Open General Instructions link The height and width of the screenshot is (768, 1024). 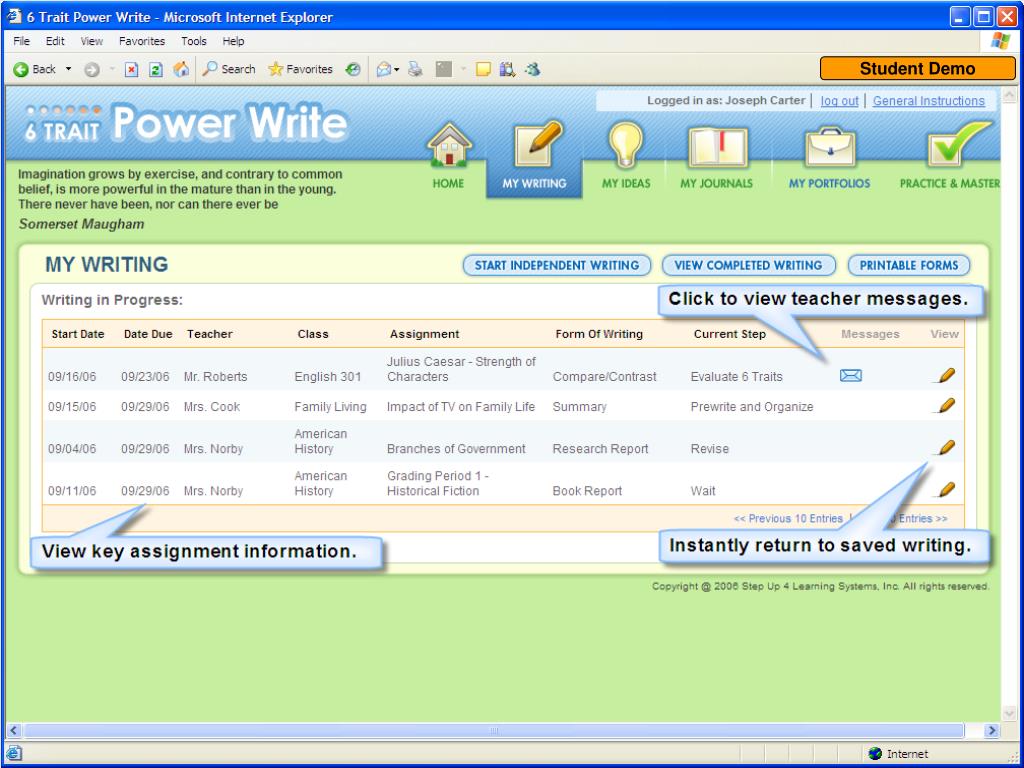click(929, 101)
